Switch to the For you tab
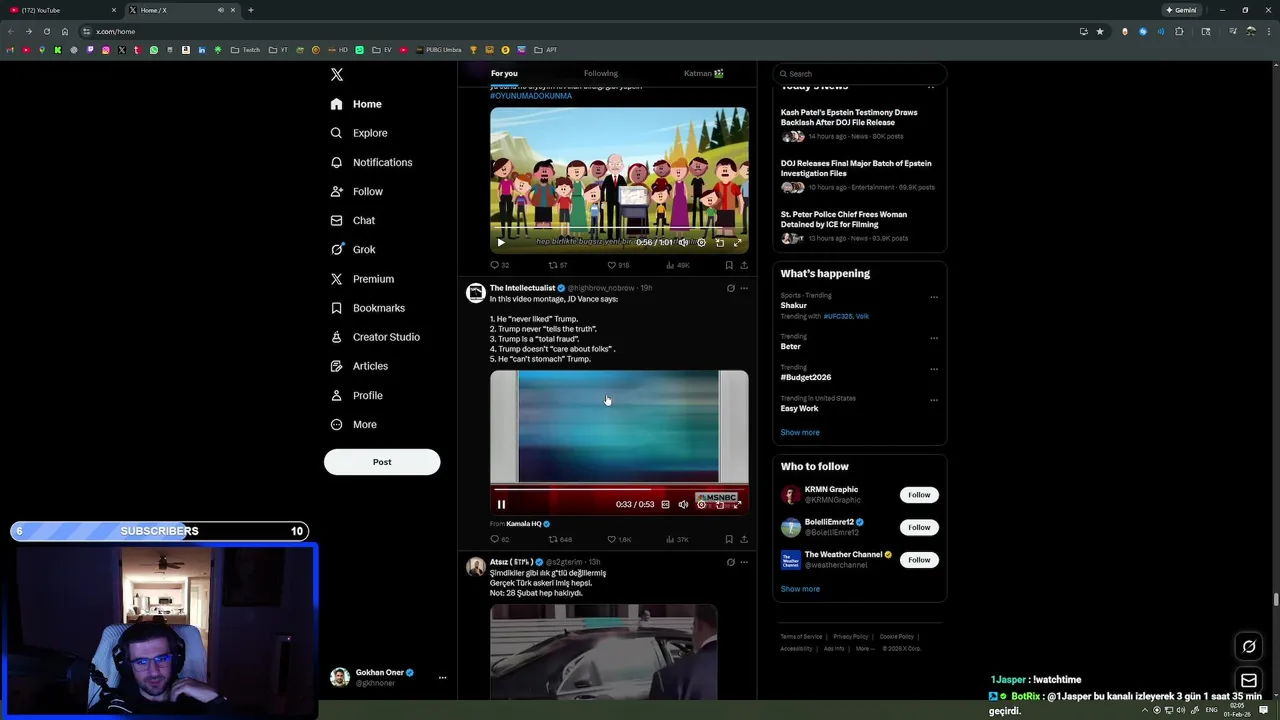Screen dimensions: 1280x720 (x=504, y=73)
